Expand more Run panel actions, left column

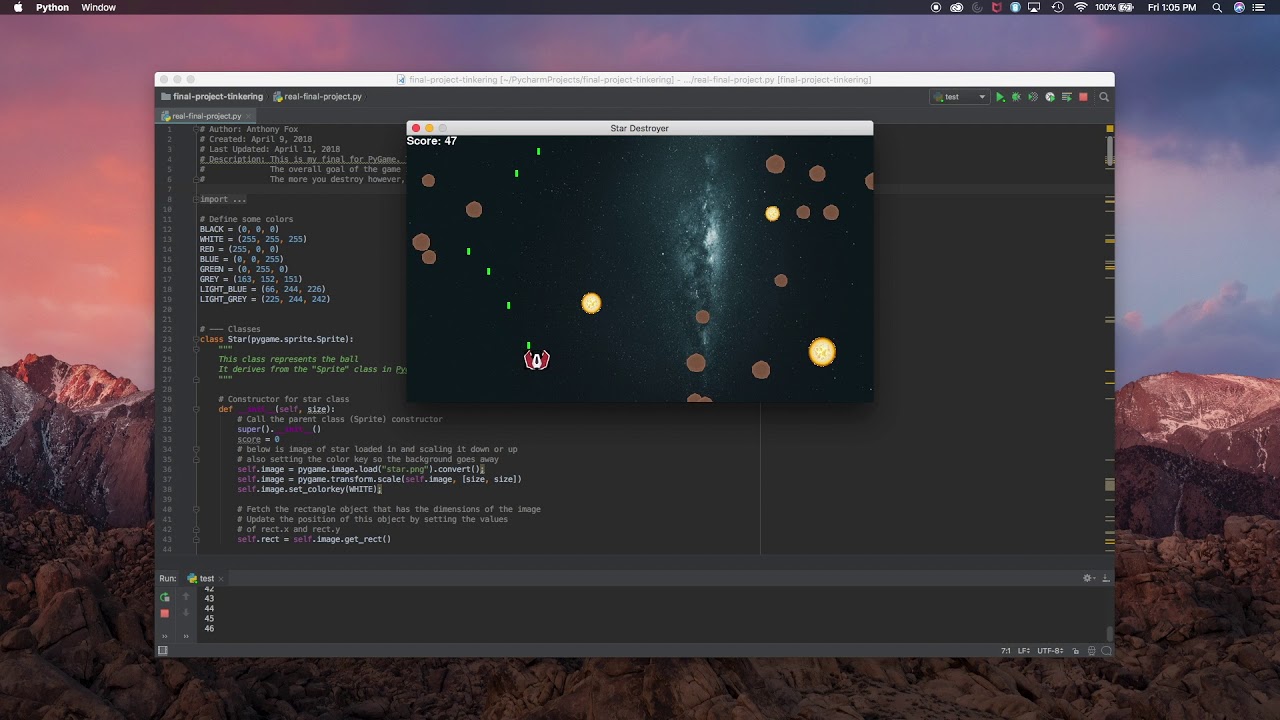165,635
